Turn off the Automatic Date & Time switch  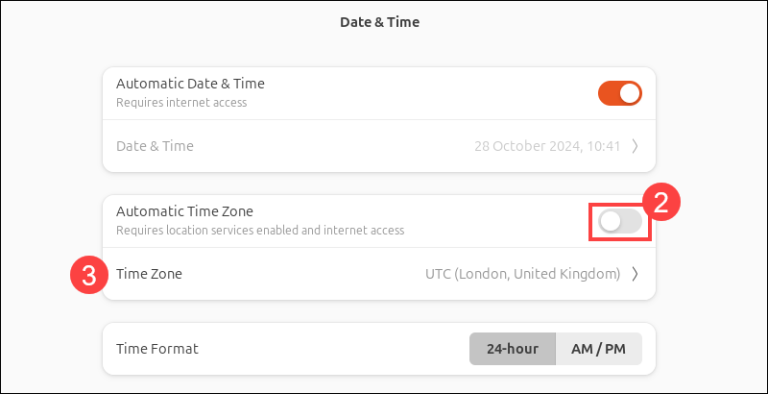(x=620, y=93)
